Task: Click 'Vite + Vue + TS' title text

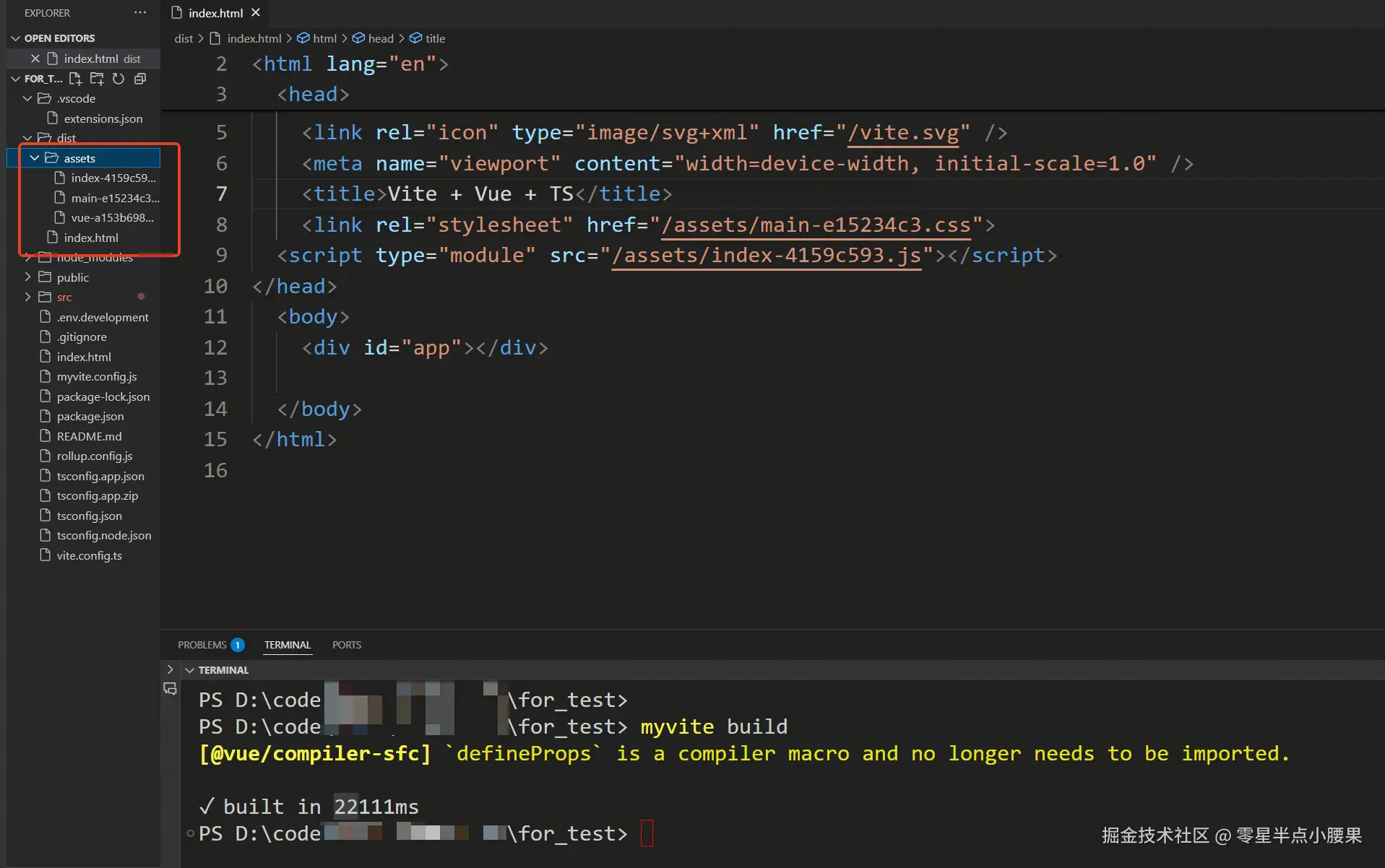Action: click(x=480, y=194)
